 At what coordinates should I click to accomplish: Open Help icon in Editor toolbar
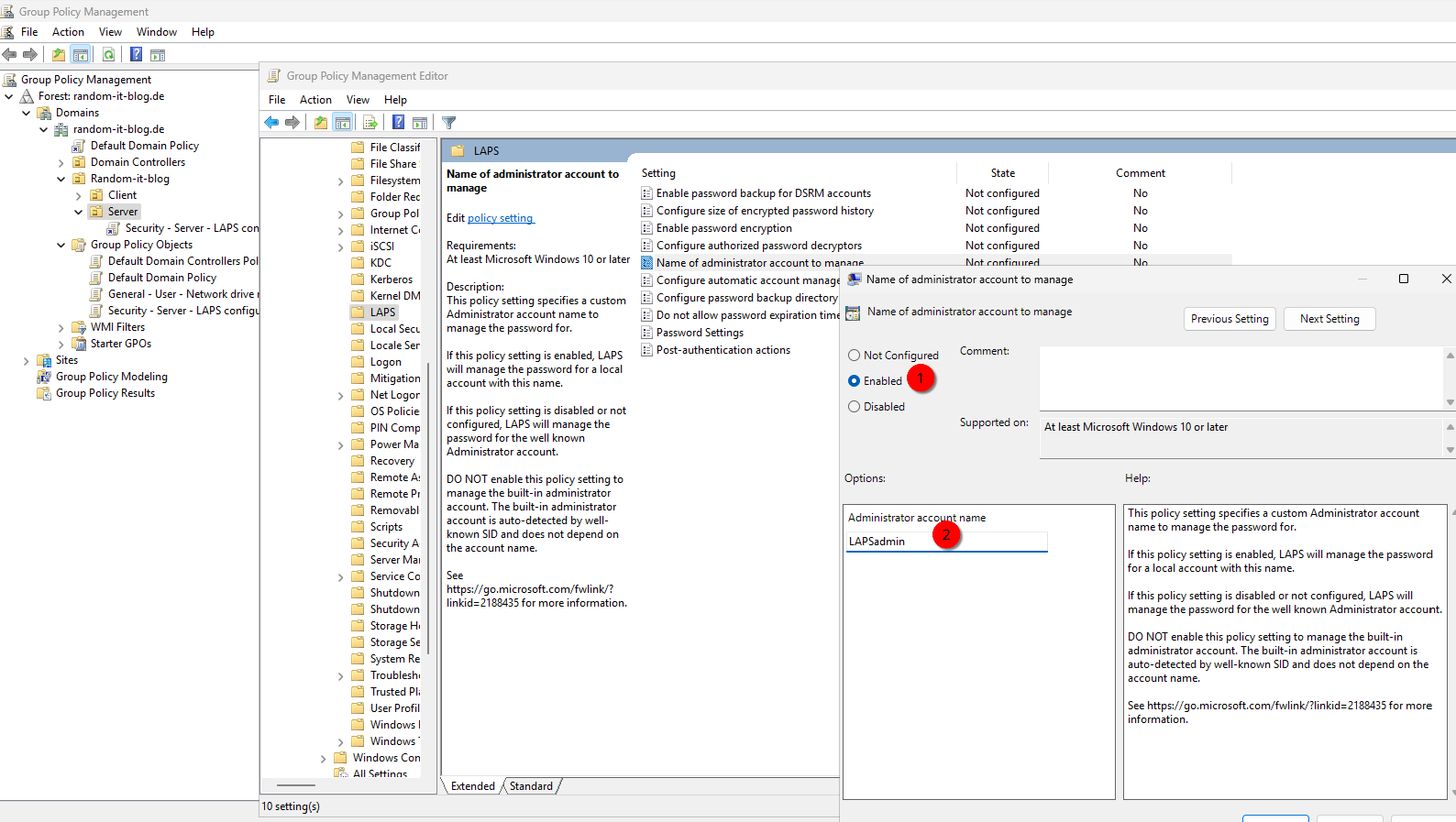click(x=398, y=123)
